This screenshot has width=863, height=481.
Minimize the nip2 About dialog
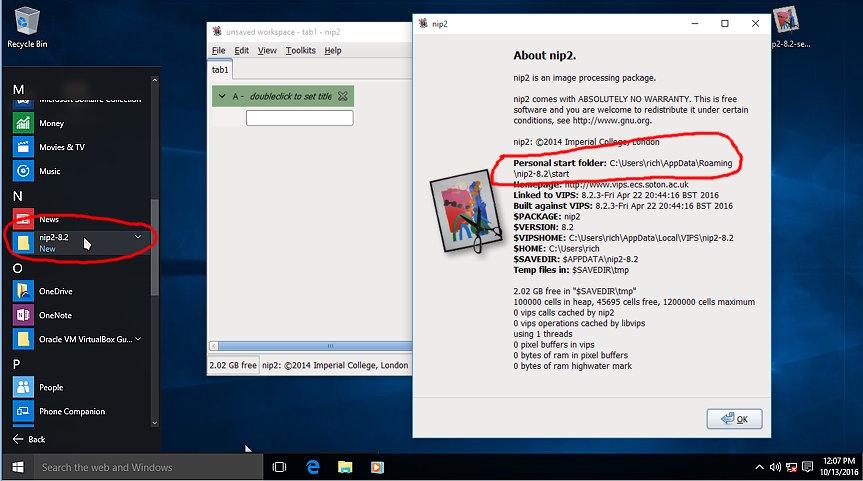695,23
